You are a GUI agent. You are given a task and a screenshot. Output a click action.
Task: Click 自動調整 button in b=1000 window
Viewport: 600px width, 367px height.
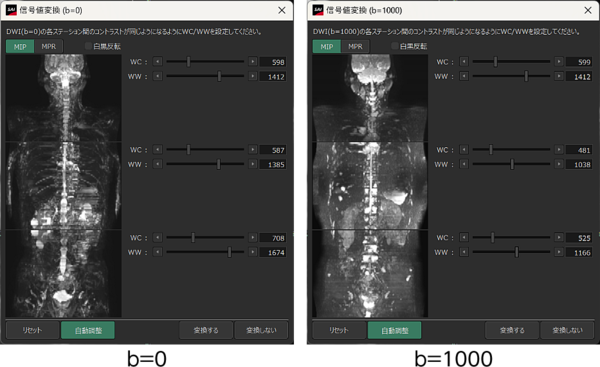[x=395, y=330]
